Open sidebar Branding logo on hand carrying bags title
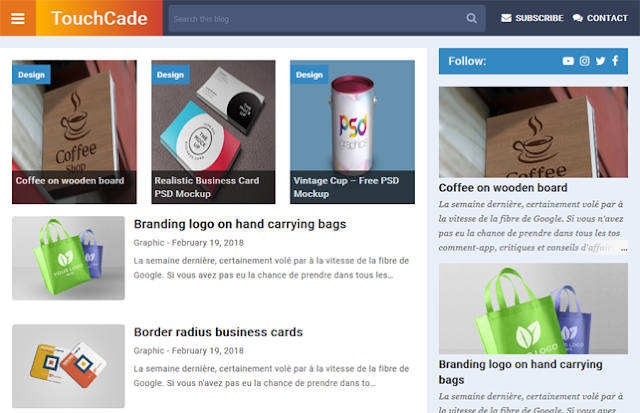The height and width of the screenshot is (413, 640). (520, 372)
